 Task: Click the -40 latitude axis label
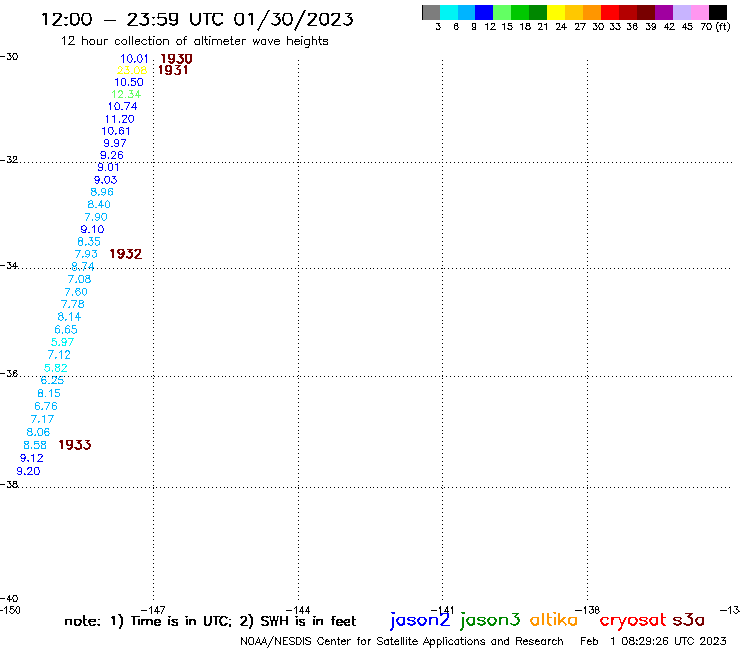point(9,599)
